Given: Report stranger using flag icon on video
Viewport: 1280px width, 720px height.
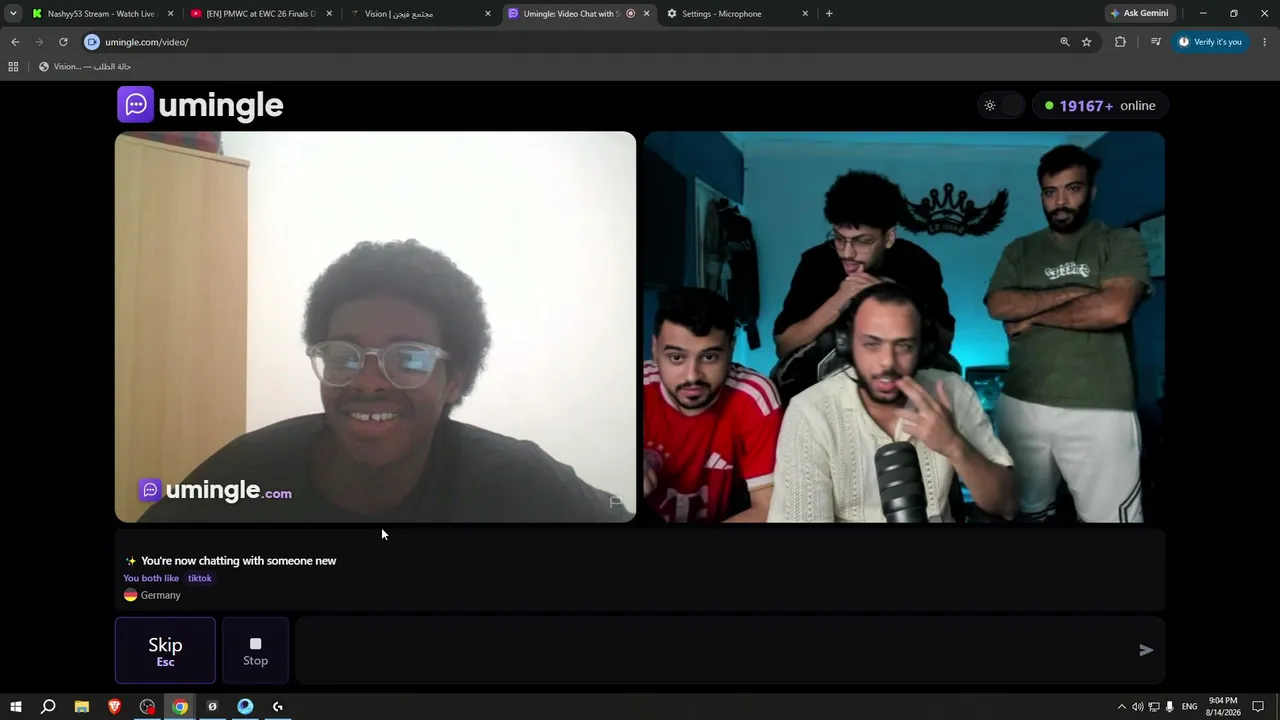Looking at the screenshot, I should point(615,502).
